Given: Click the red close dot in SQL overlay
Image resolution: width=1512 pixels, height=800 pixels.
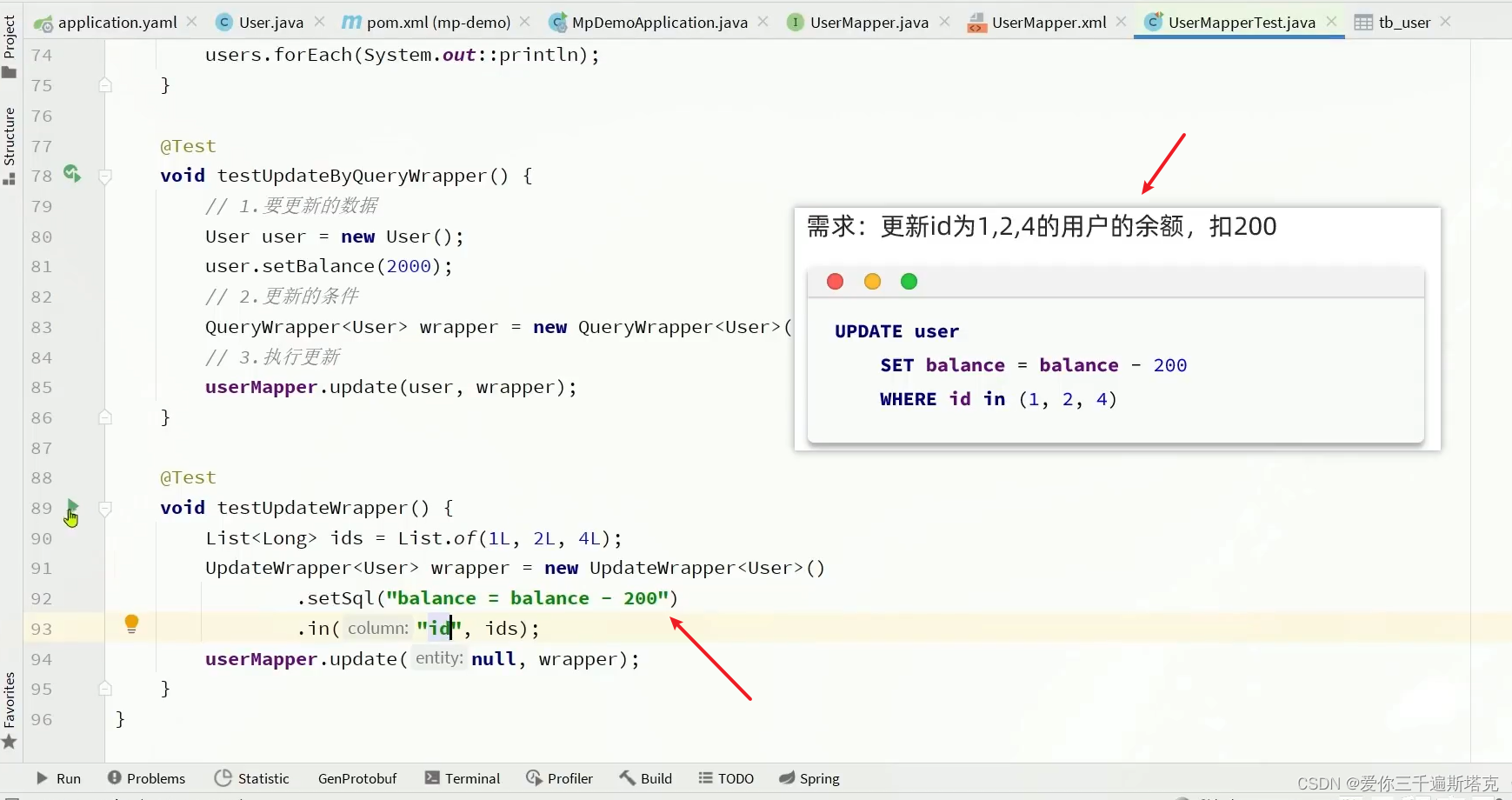Looking at the screenshot, I should click(x=836, y=281).
